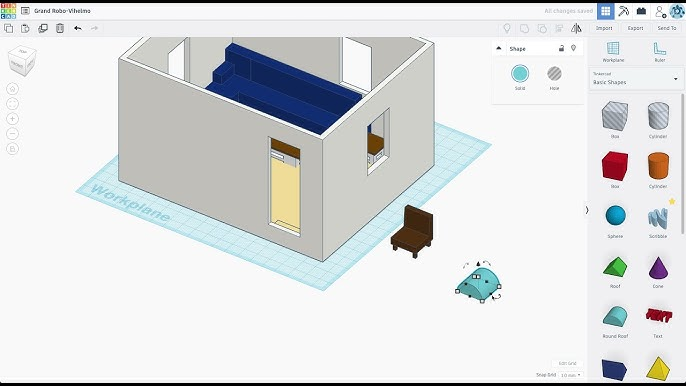Click the Ungroup shapes icon
The width and height of the screenshot is (686, 386).
point(542,28)
